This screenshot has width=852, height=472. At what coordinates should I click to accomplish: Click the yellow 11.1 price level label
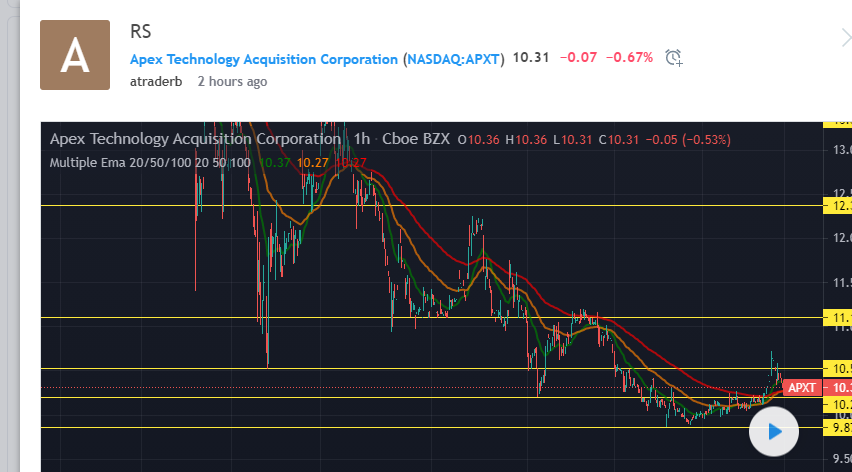pos(836,318)
